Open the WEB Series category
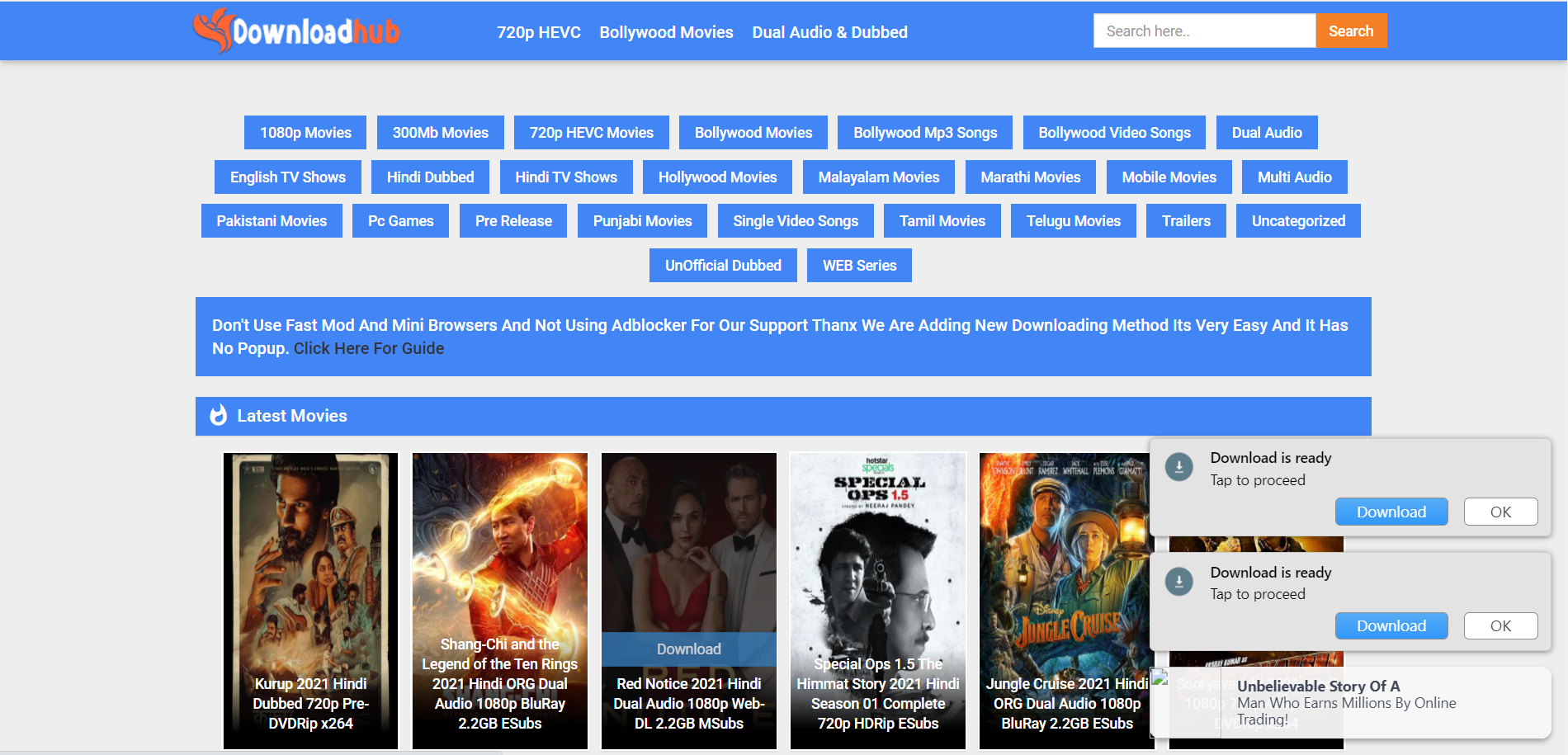Image resolution: width=1568 pixels, height=755 pixels. pyautogui.click(x=858, y=265)
